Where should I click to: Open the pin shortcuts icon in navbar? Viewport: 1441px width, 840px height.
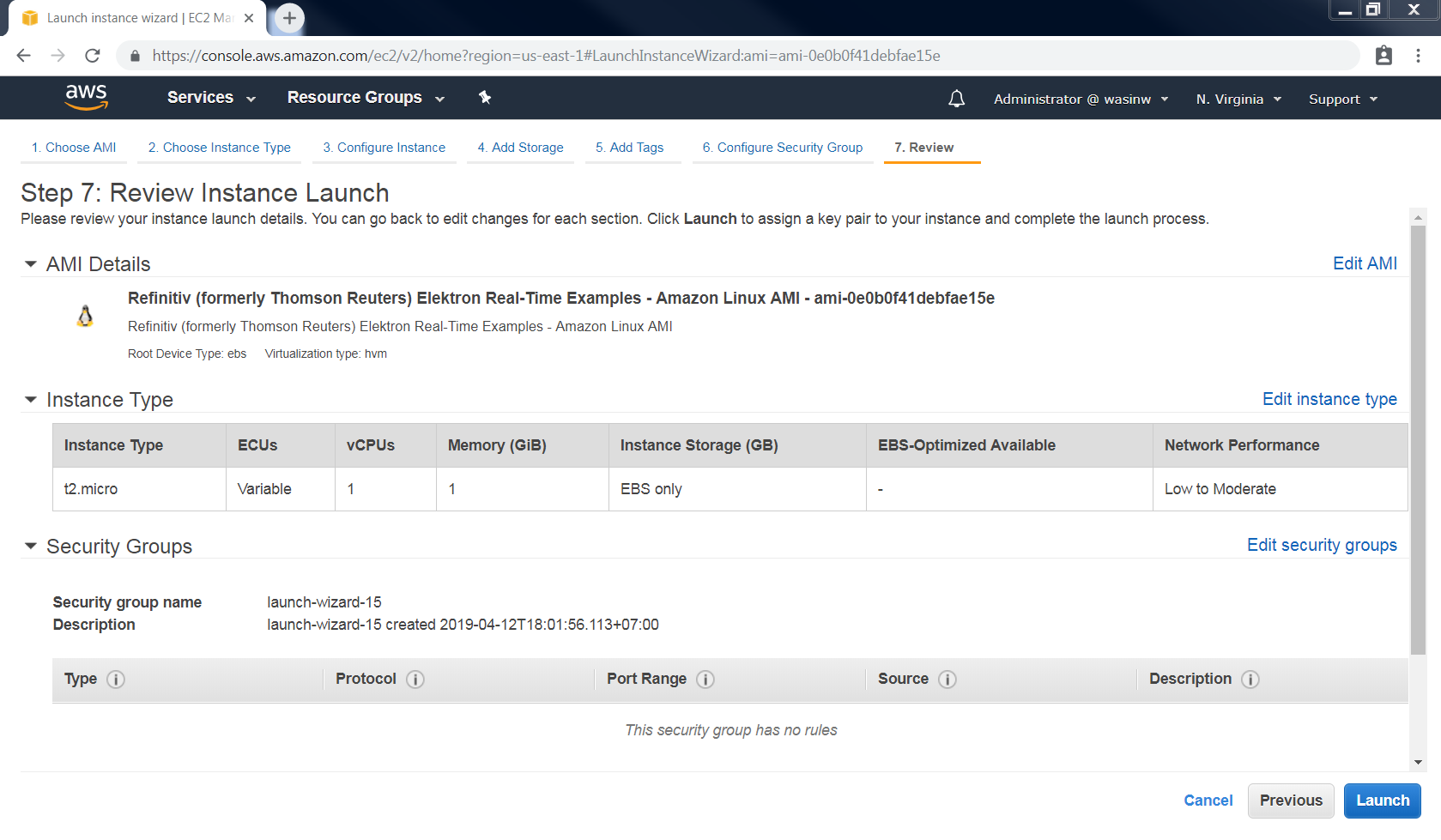(x=485, y=97)
